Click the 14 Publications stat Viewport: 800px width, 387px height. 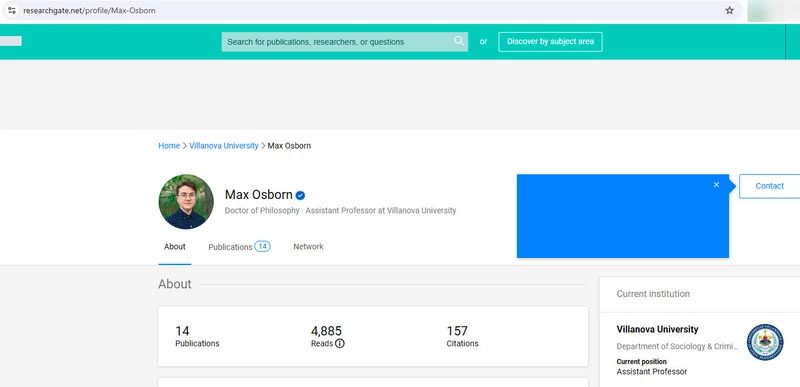(x=197, y=337)
